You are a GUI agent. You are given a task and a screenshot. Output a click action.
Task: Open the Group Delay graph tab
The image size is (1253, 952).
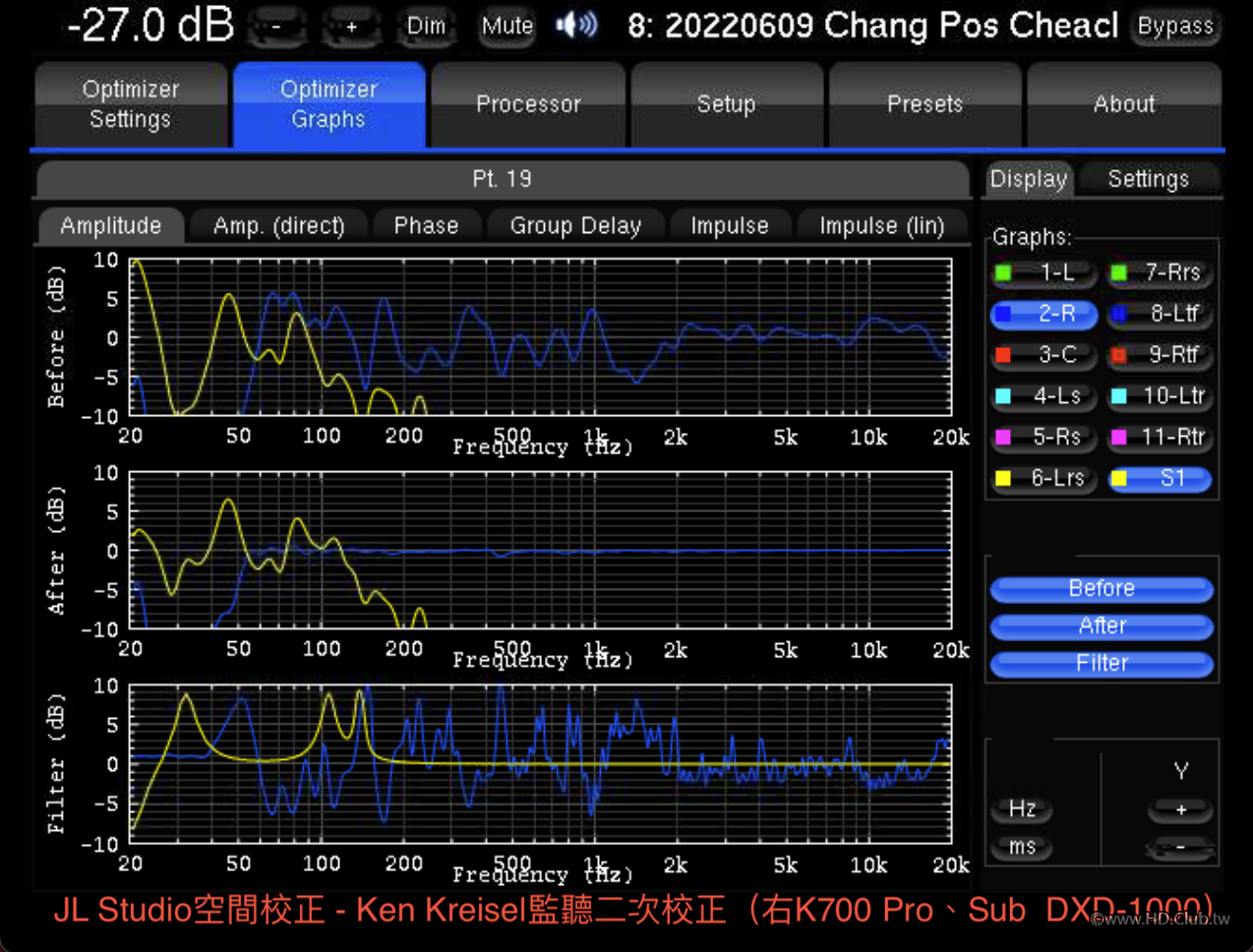coord(575,225)
